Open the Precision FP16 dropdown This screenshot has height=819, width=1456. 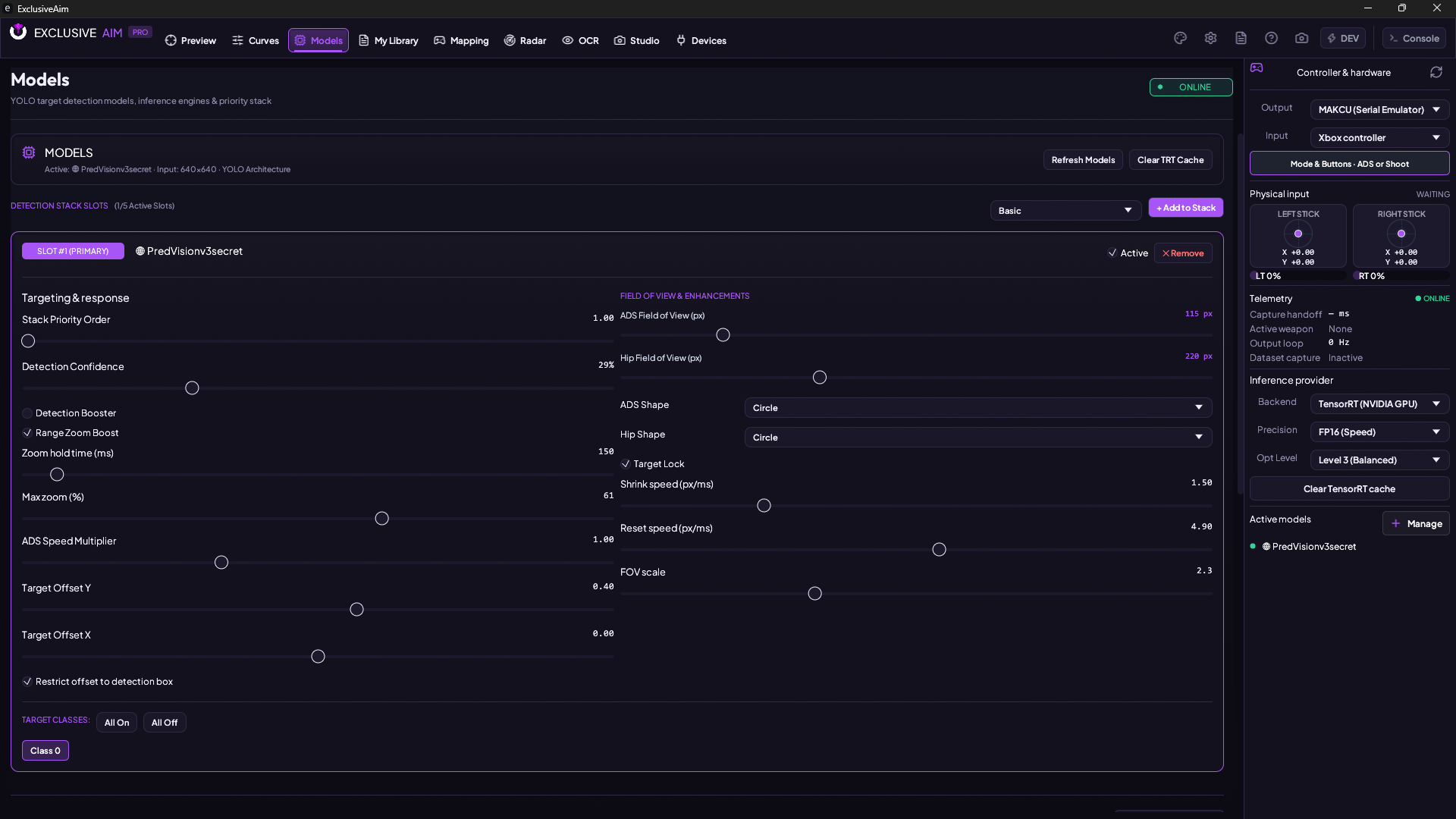pos(1379,432)
